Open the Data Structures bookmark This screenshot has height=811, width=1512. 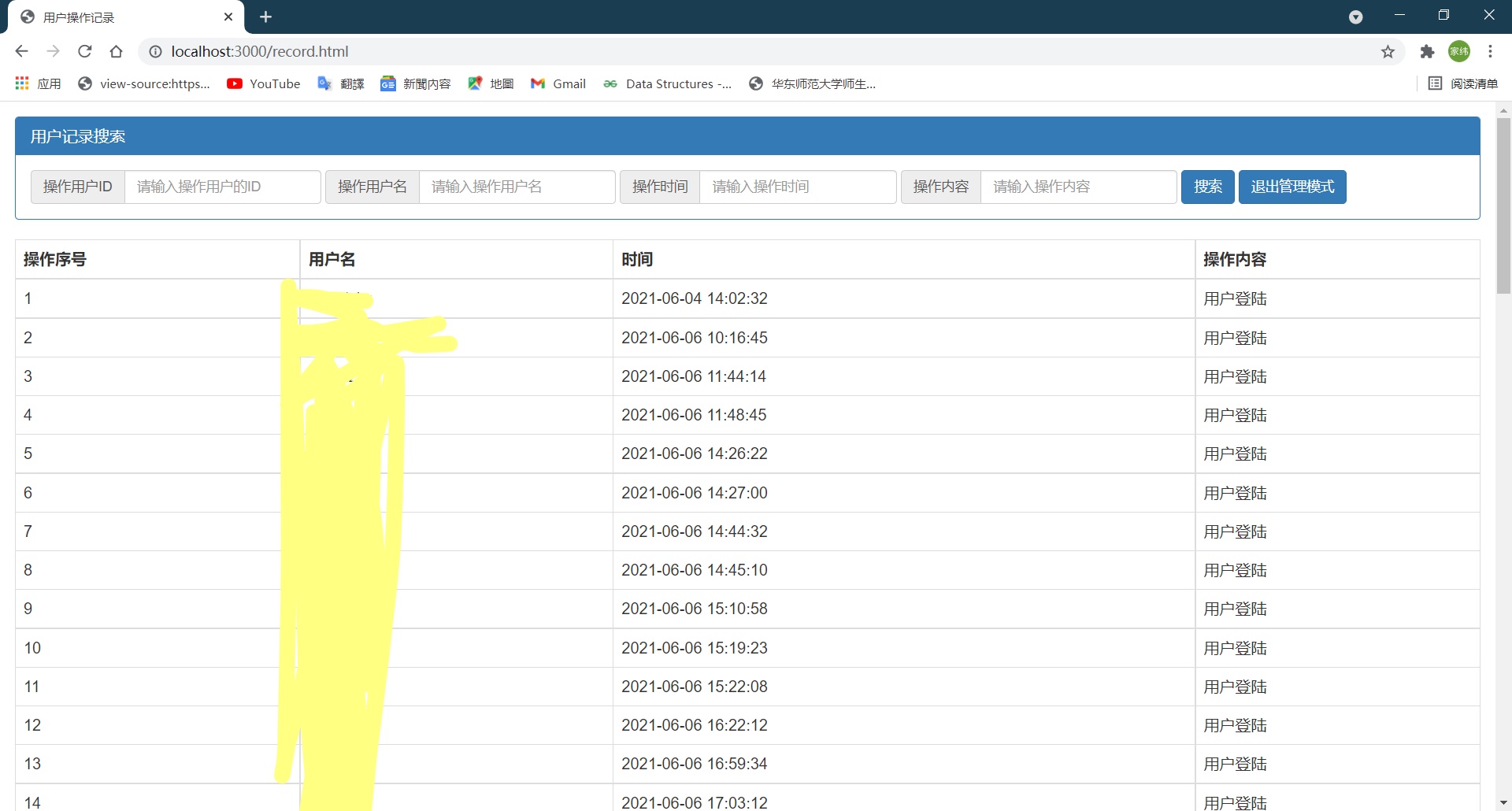667,83
